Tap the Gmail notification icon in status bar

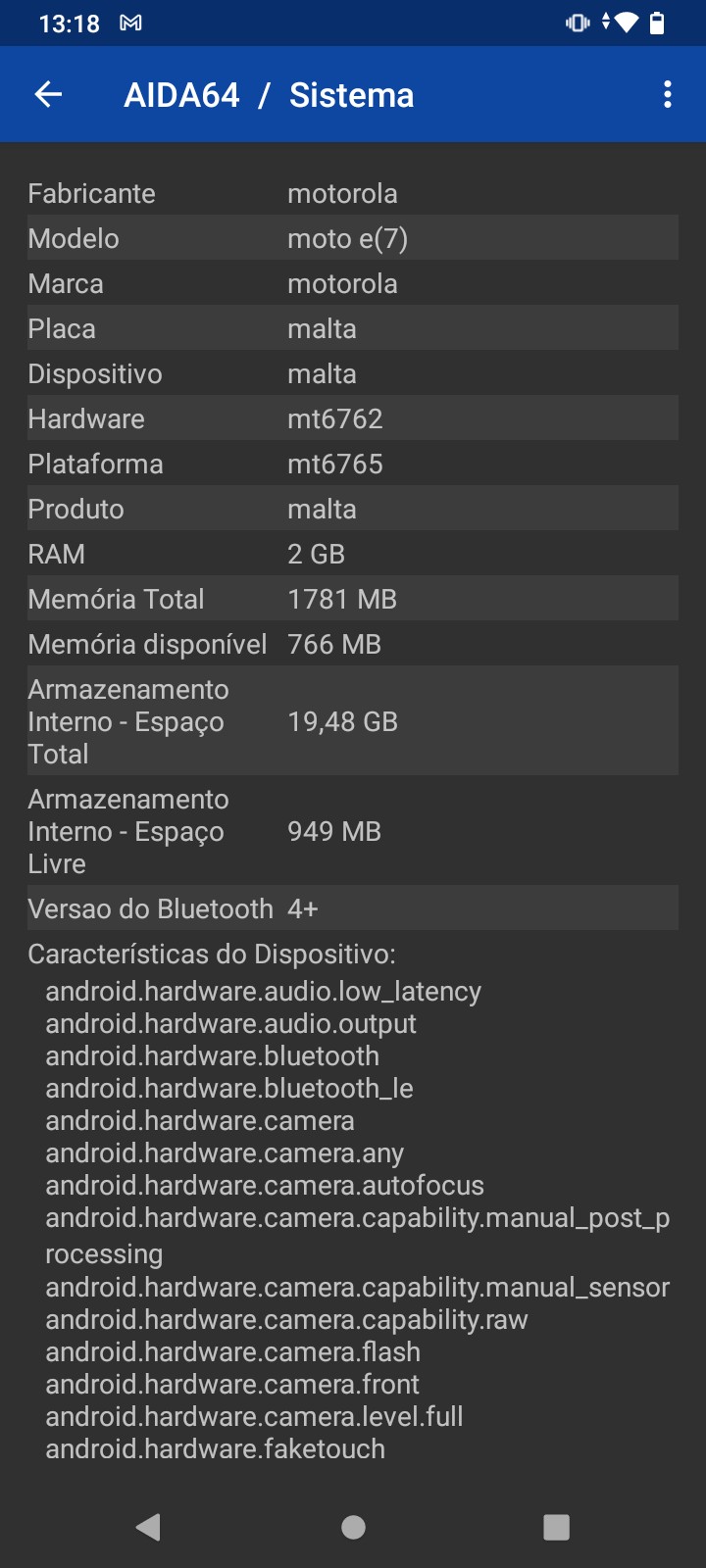pos(130,23)
